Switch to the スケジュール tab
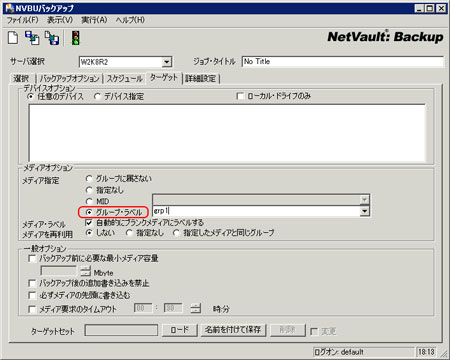Image resolution: width=450 pixels, height=360 pixels. point(124,79)
